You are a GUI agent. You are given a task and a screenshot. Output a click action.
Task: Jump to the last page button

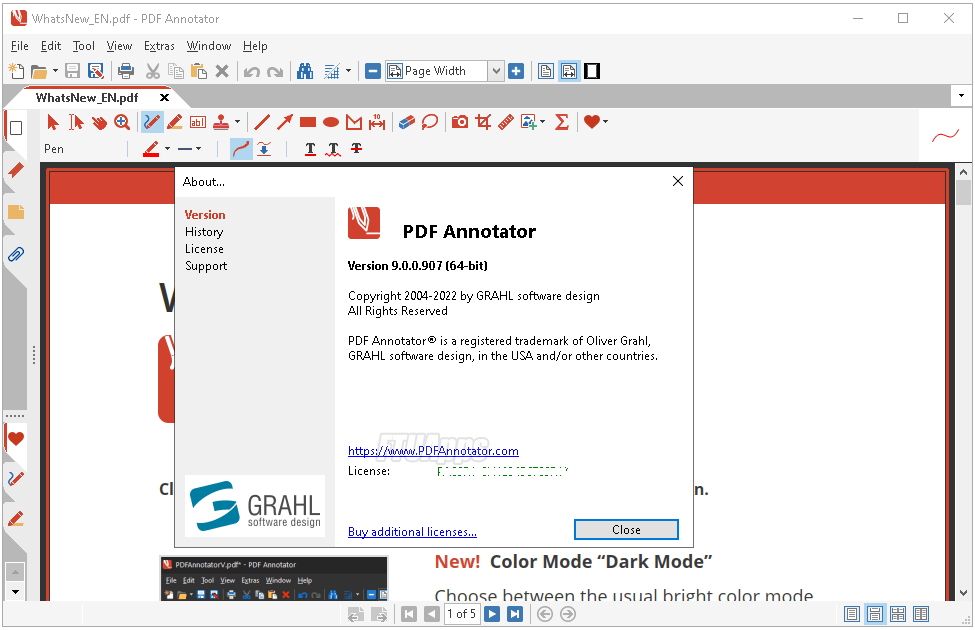[x=515, y=614]
